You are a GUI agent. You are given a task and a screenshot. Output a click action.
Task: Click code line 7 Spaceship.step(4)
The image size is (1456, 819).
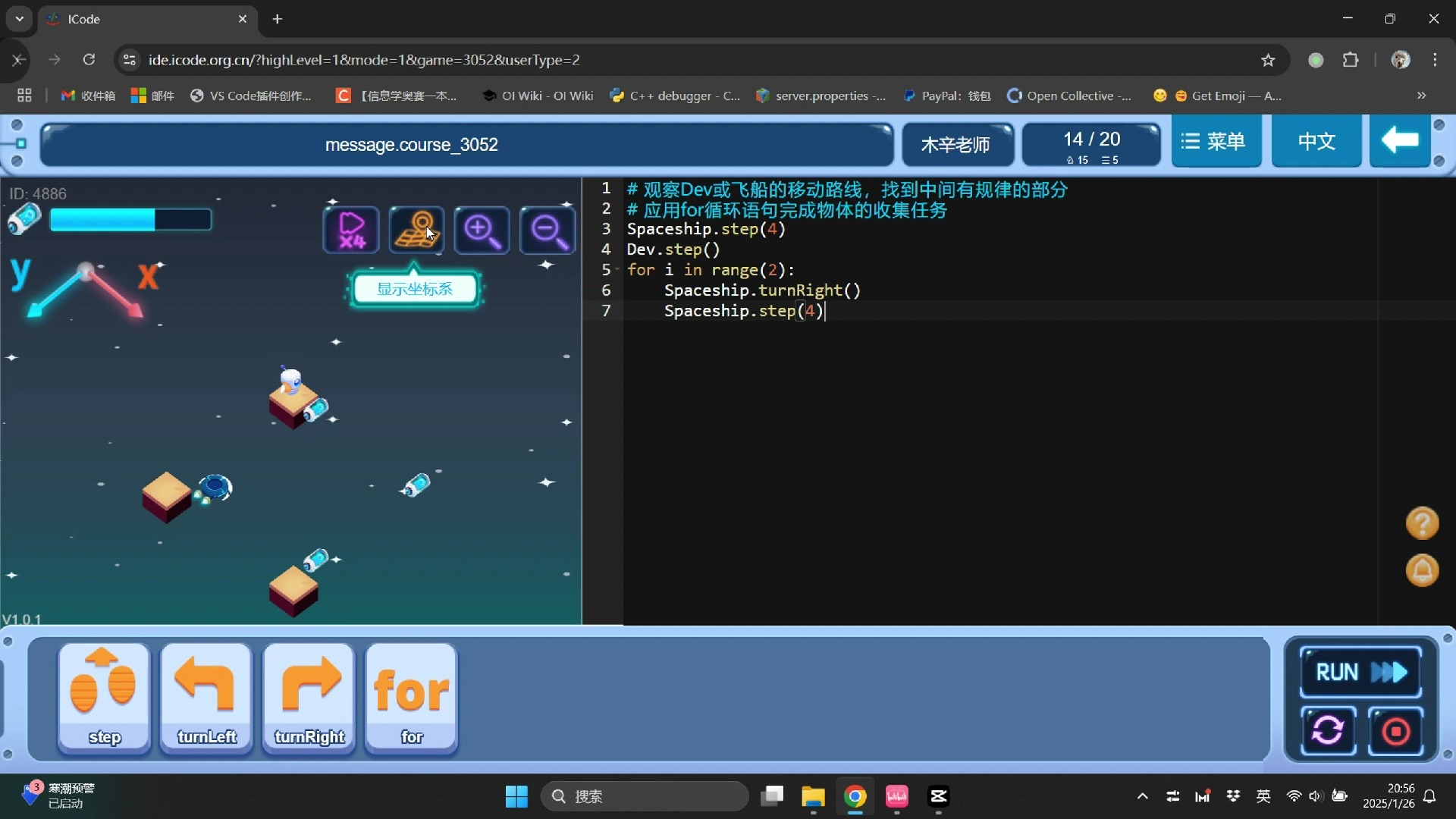pyautogui.click(x=743, y=311)
